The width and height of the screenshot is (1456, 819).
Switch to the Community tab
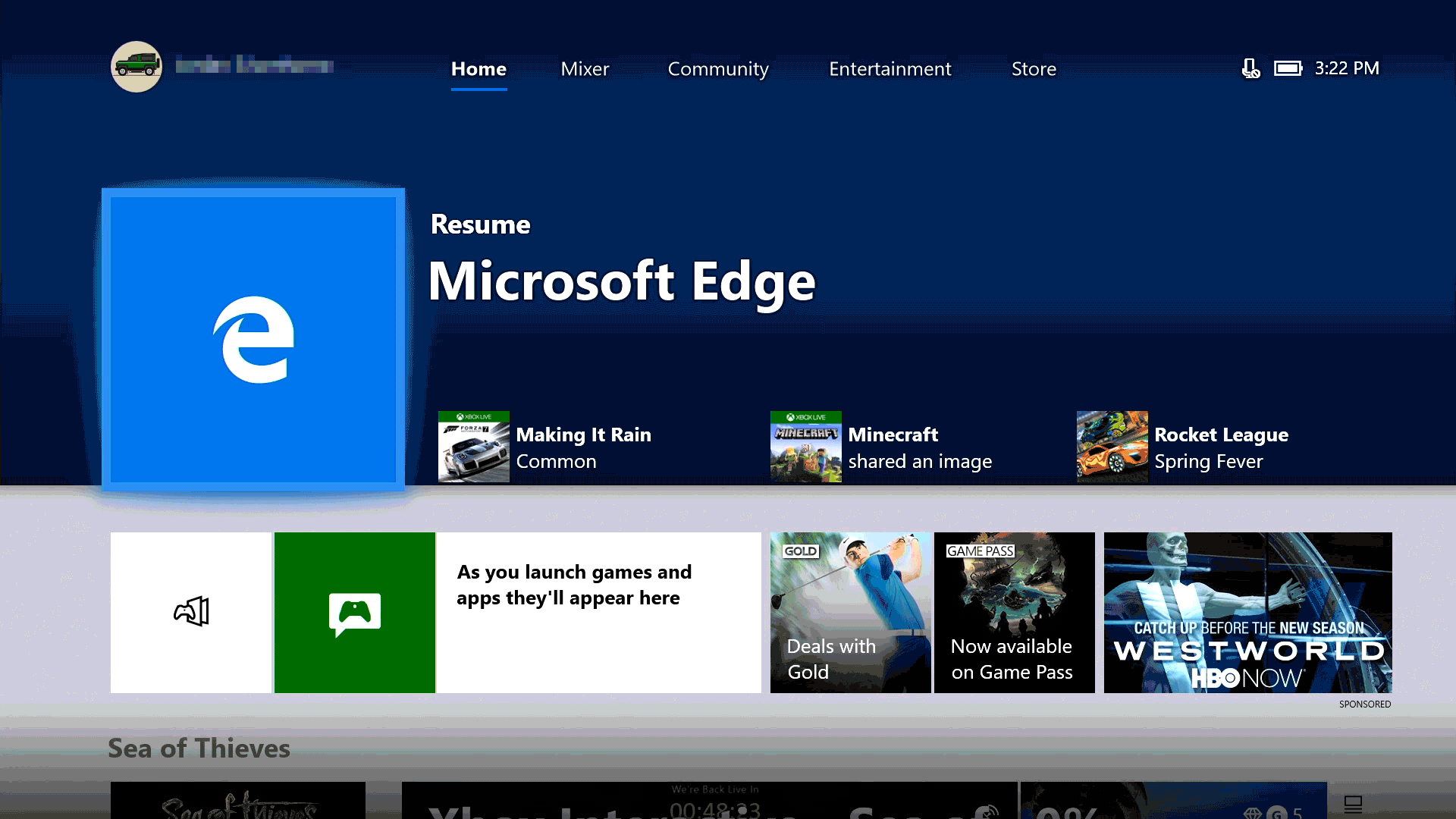pos(717,69)
